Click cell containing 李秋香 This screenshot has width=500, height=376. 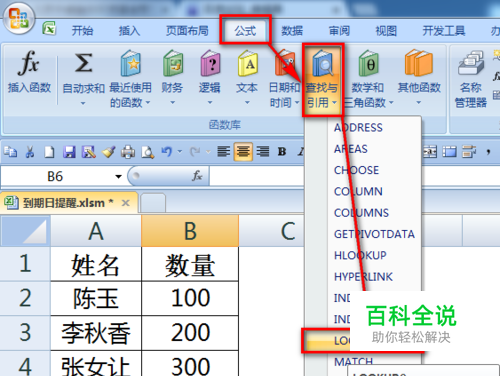pyautogui.click(x=96, y=333)
